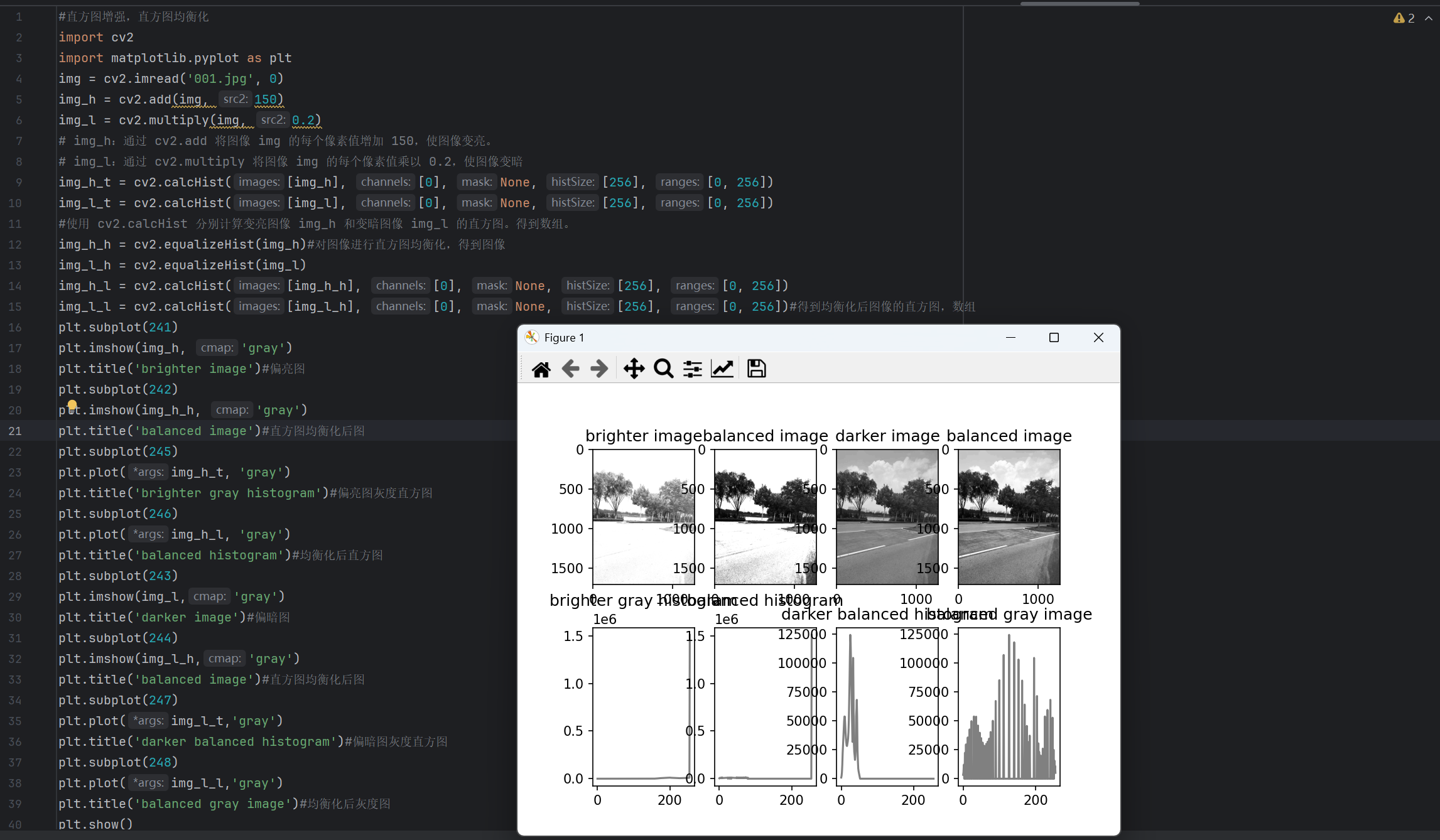Toggle the Pan axes tool

click(x=634, y=369)
